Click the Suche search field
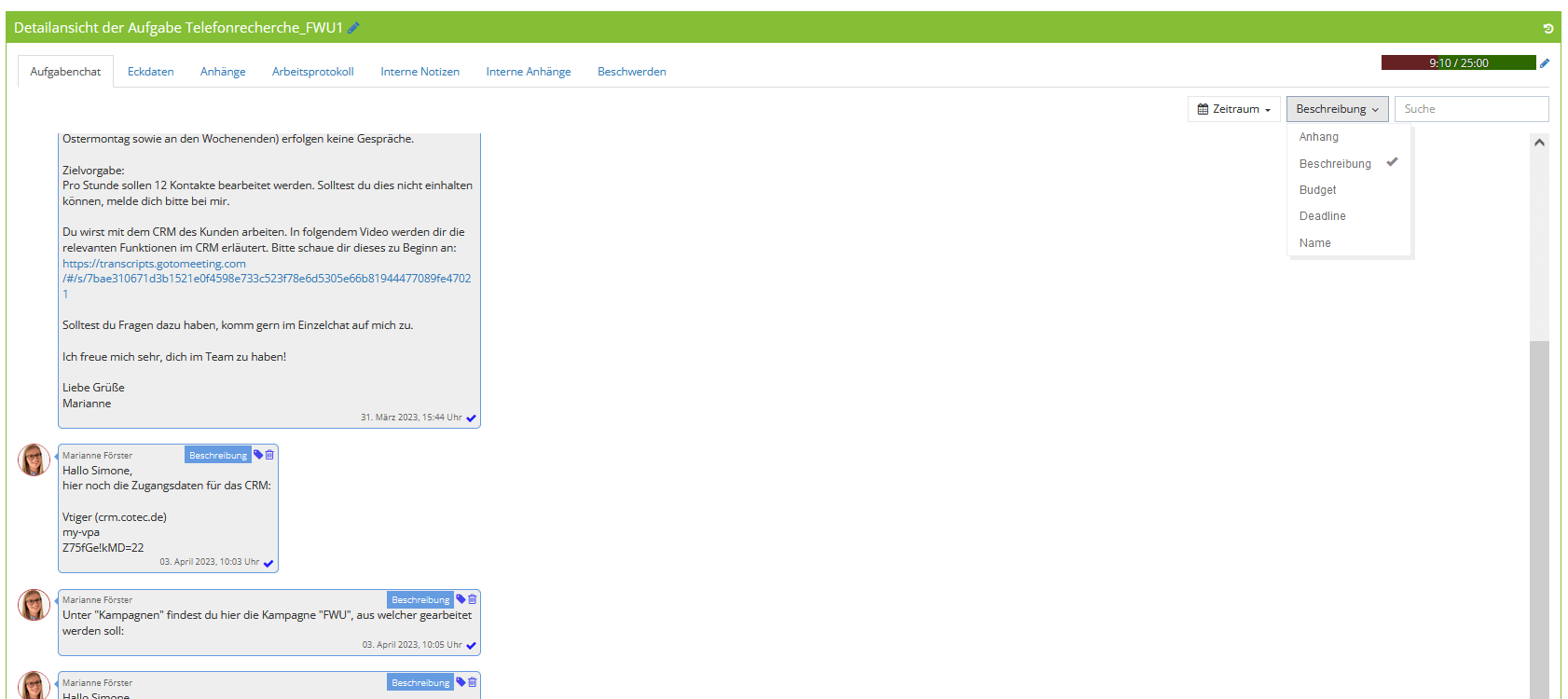The height and width of the screenshot is (699, 1568). click(x=1471, y=109)
